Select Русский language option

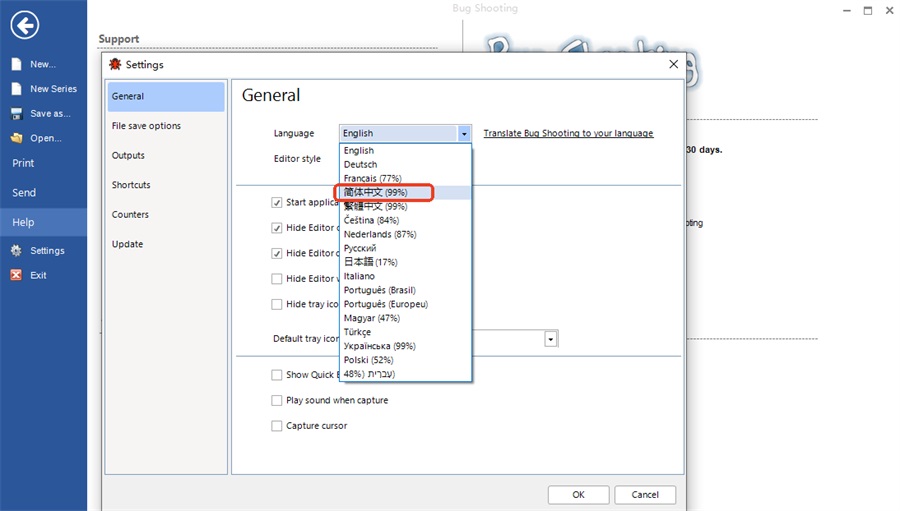[x=405, y=248]
